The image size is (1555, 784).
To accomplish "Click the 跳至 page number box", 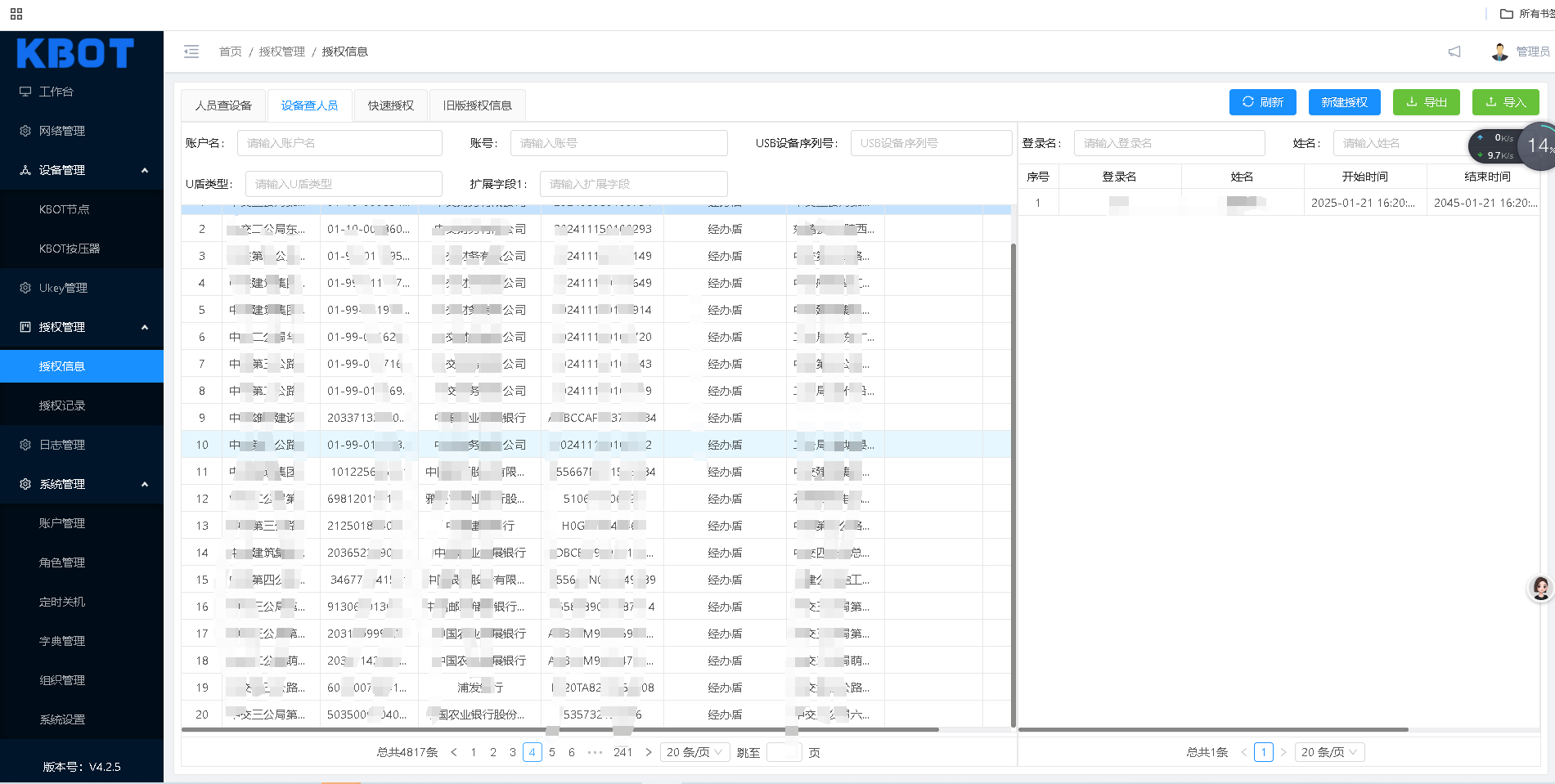I will [784, 752].
